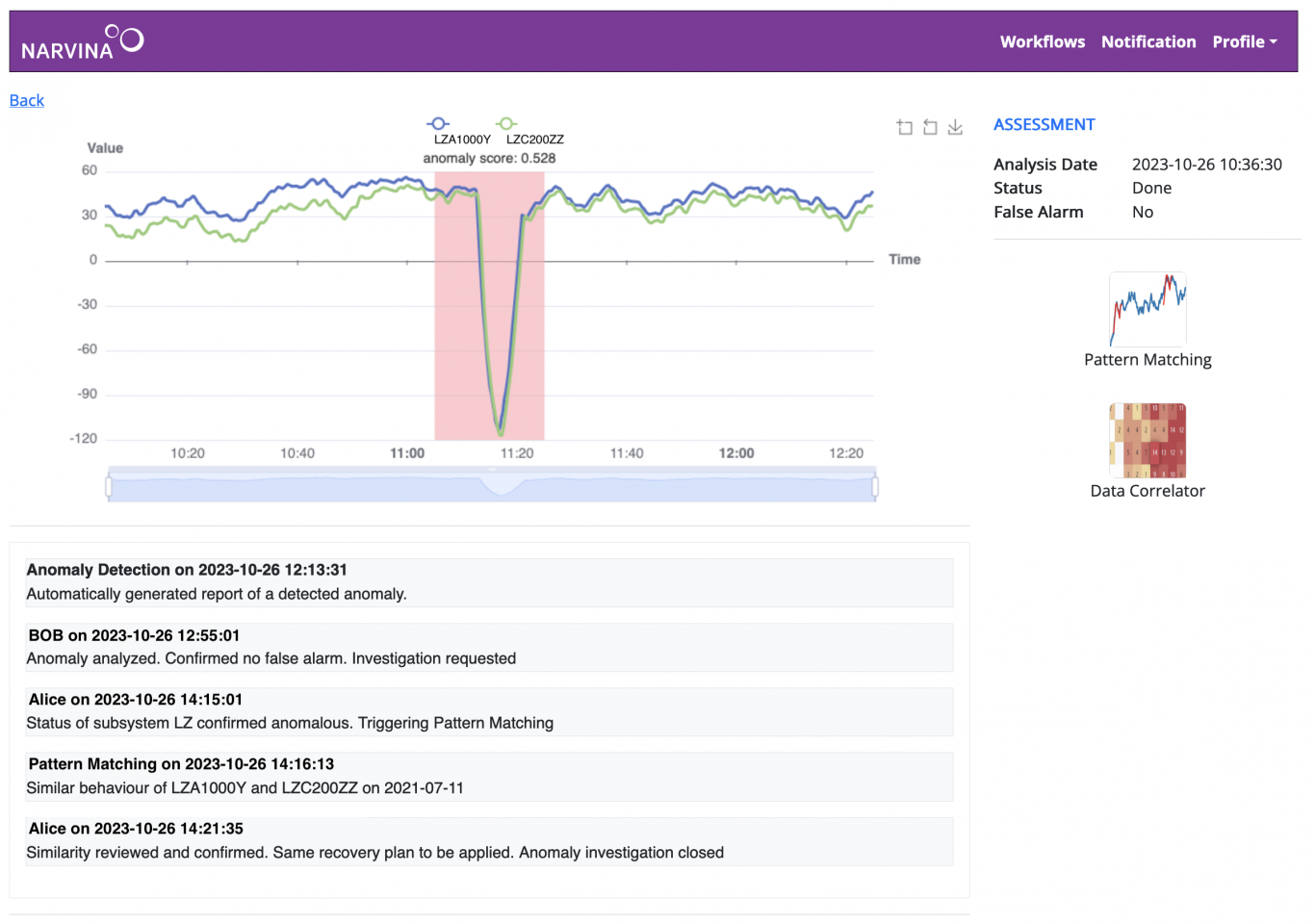Expand the Profile dropdown menu
The width and height of the screenshot is (1315, 924).
(1244, 41)
